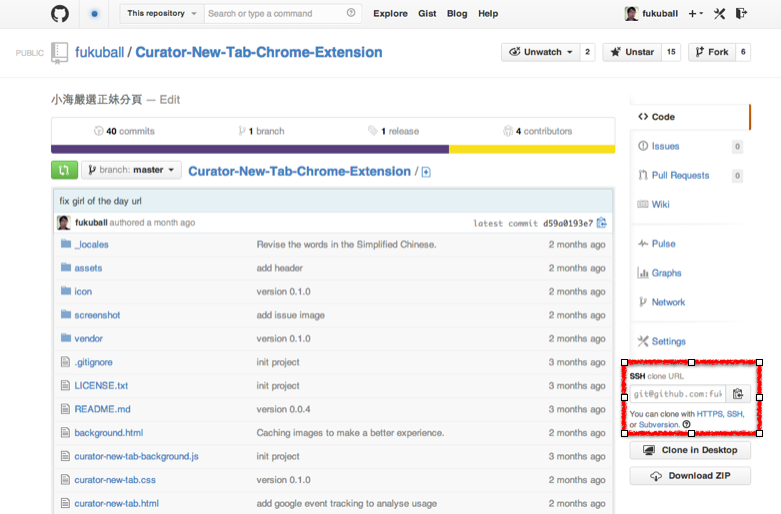Open the 4 contributors link
The height and width of the screenshot is (514, 781).
tap(537, 131)
